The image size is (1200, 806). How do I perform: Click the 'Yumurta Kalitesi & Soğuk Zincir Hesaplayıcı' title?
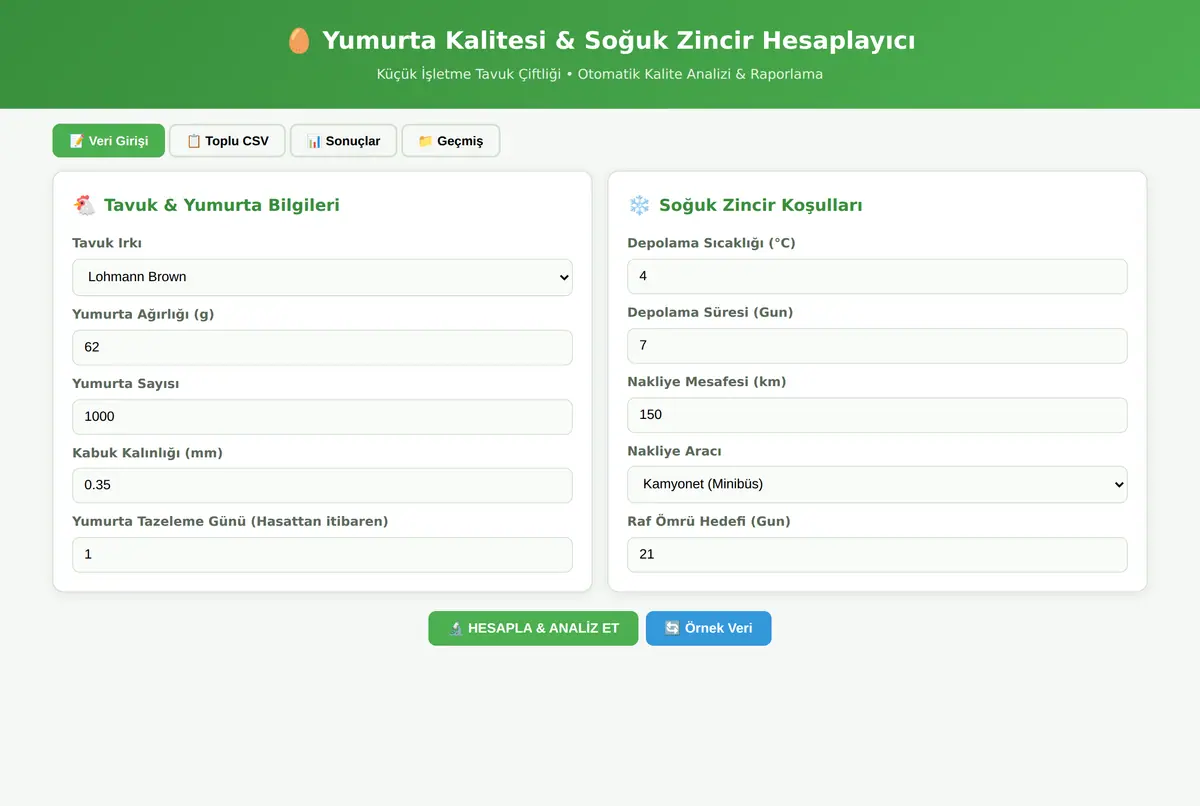(618, 40)
